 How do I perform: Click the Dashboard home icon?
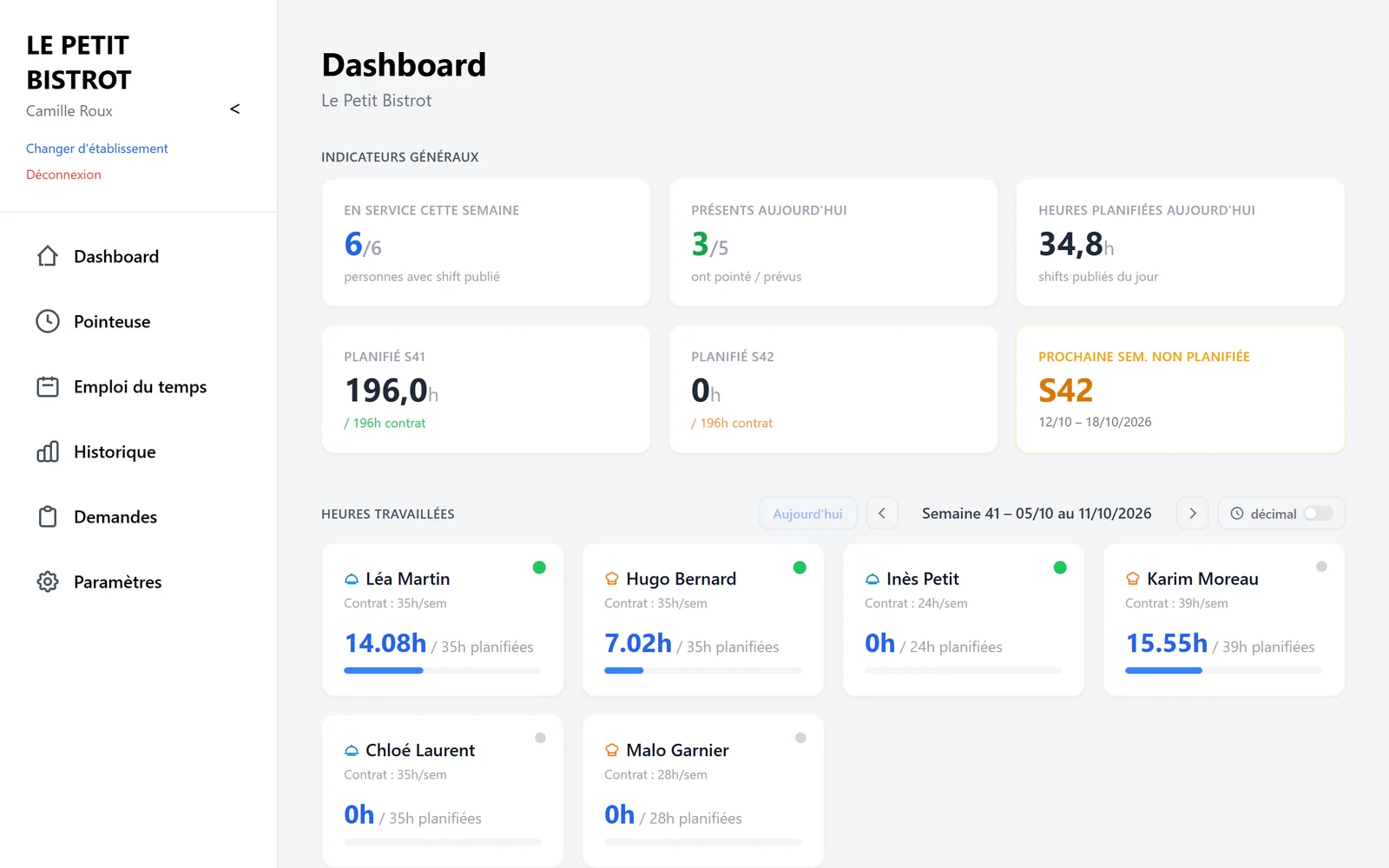click(x=48, y=256)
